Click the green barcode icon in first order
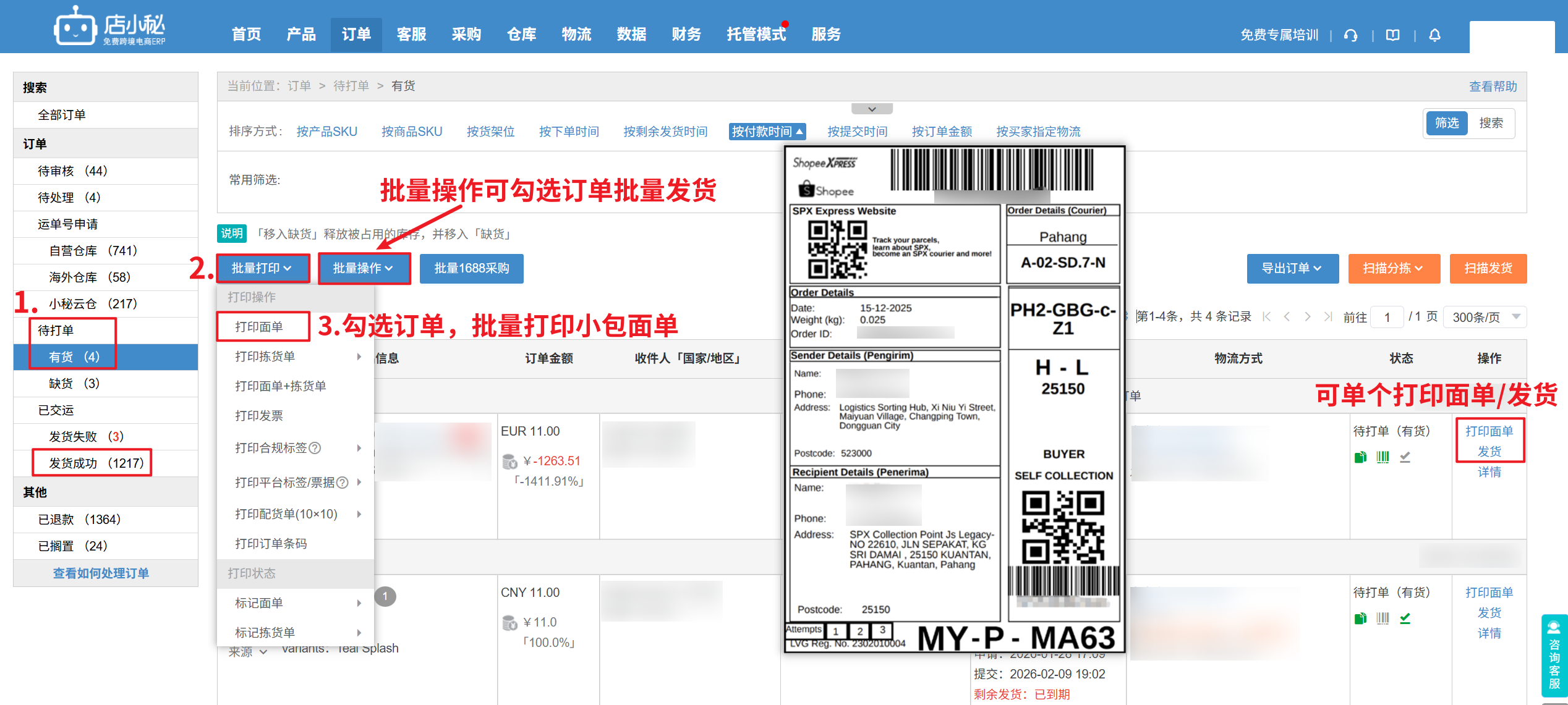1568x705 pixels. click(x=1383, y=457)
